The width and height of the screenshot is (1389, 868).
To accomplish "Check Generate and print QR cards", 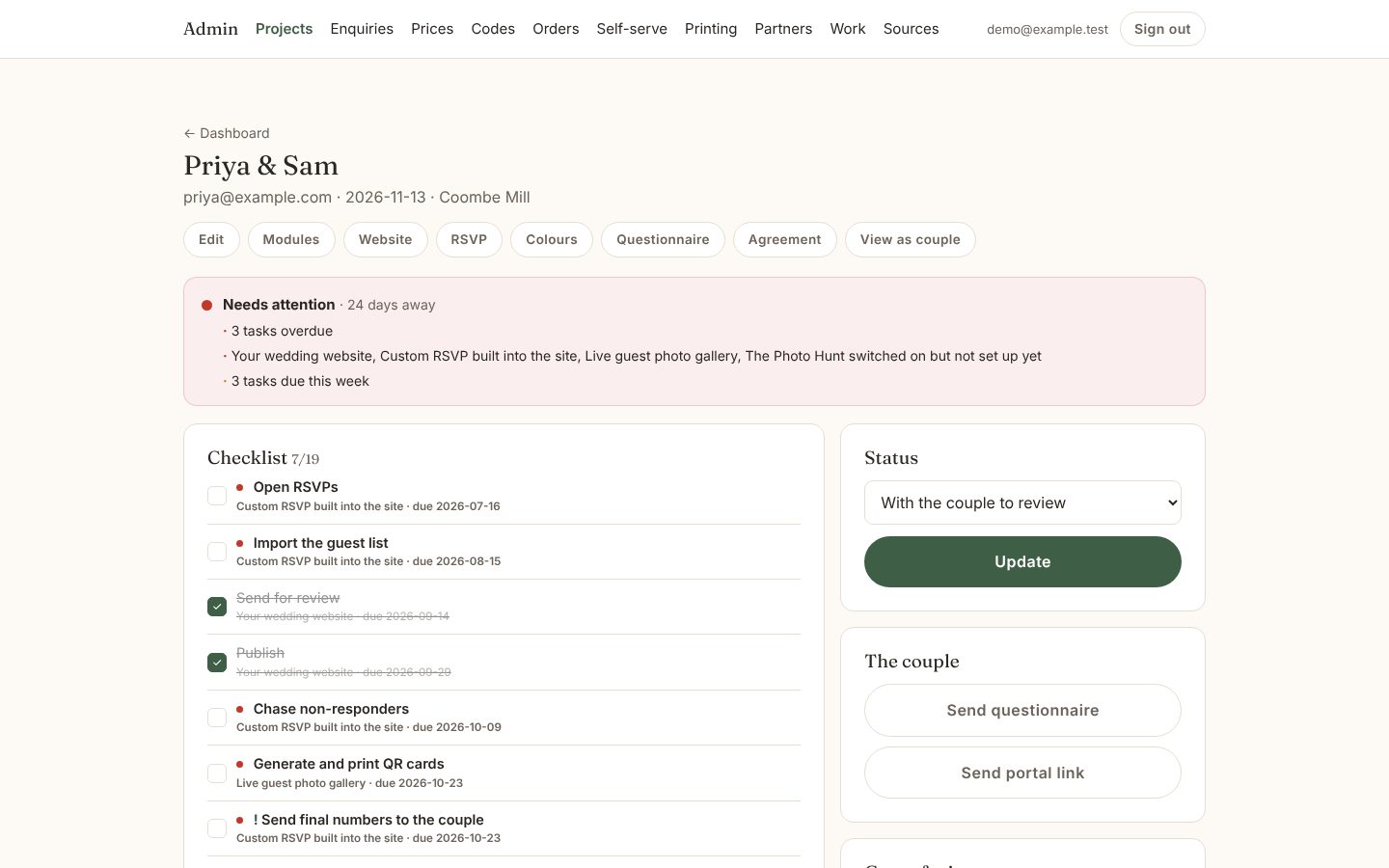I will click(217, 773).
